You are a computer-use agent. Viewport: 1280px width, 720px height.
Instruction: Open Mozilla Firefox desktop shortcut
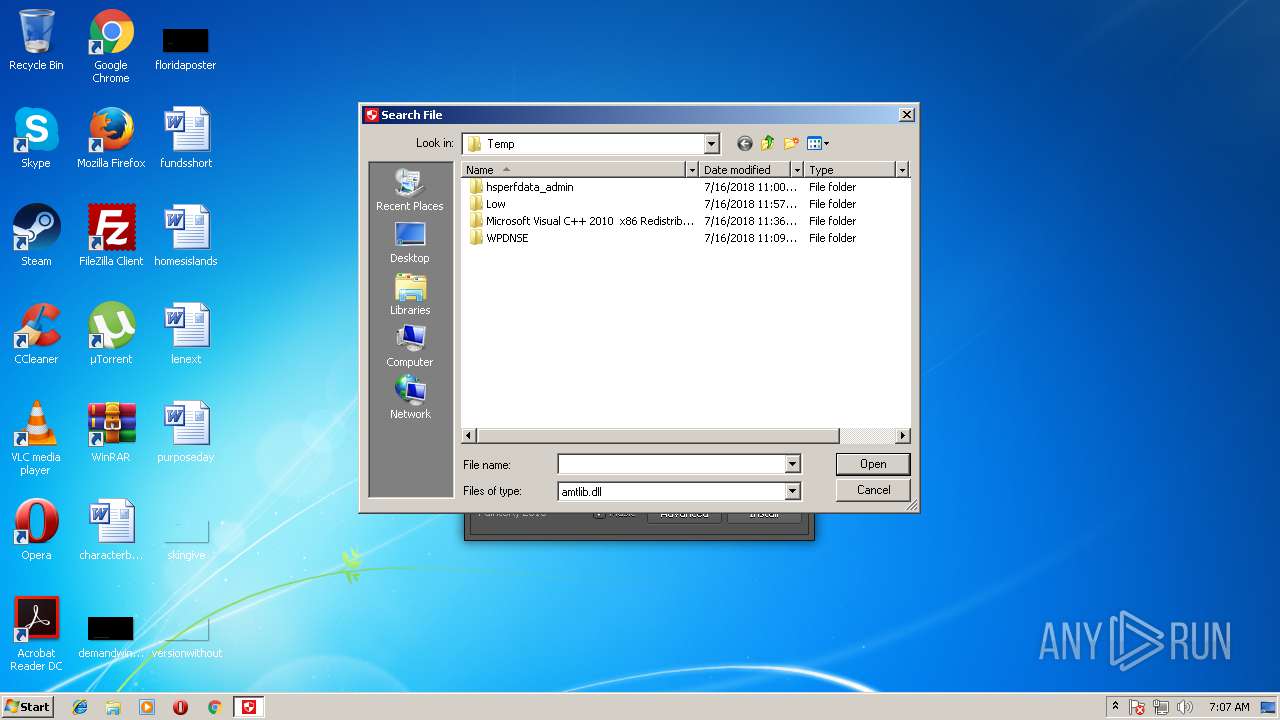111,138
